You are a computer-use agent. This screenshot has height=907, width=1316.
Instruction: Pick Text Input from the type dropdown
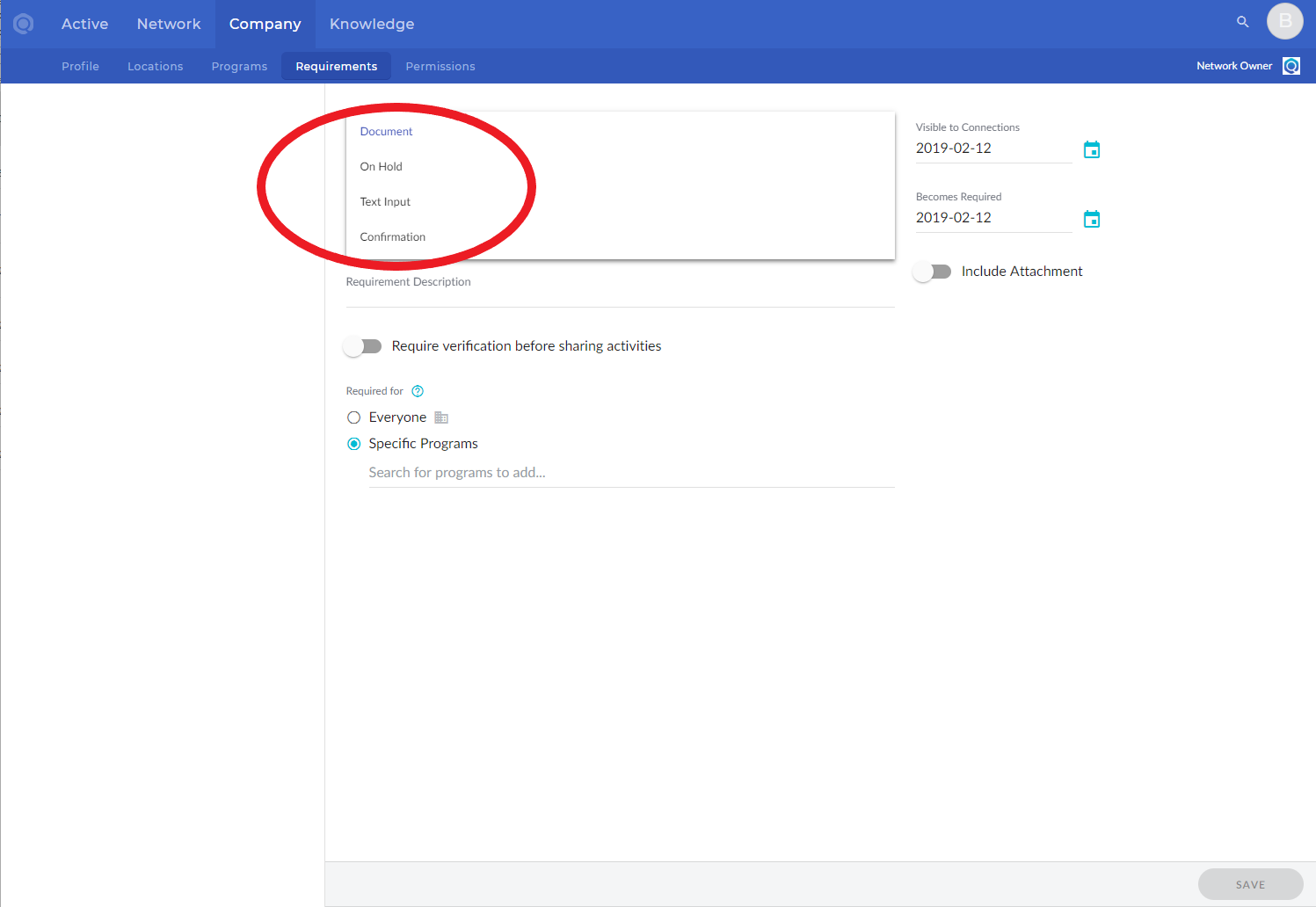click(x=385, y=202)
